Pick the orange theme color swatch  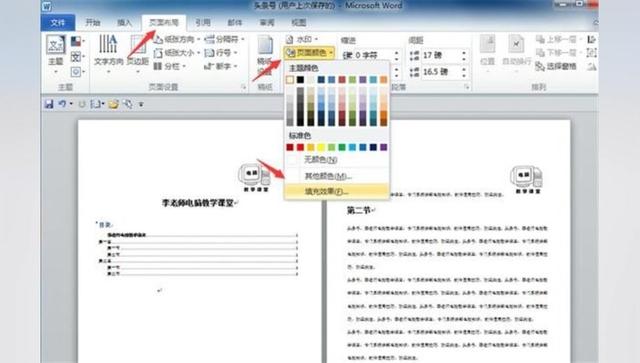[x=384, y=80]
